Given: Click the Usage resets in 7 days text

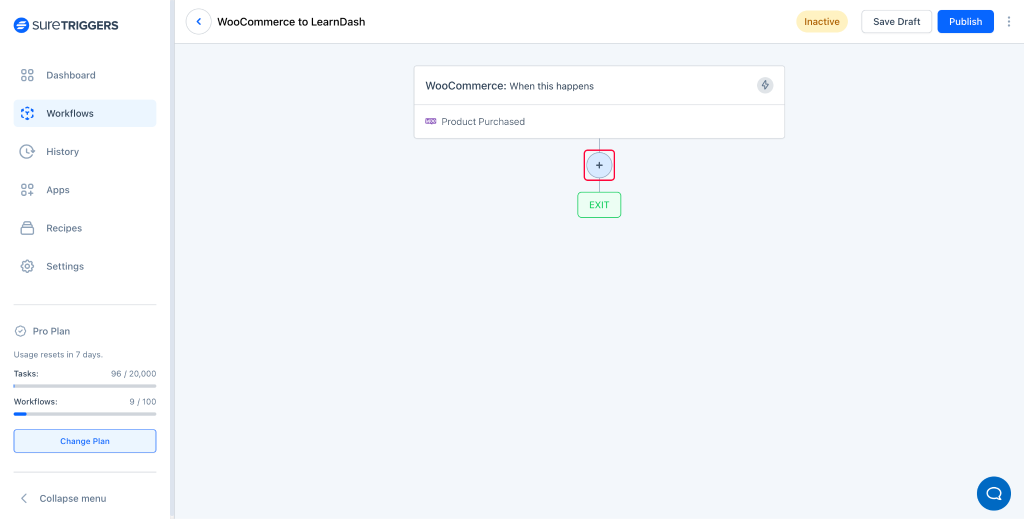Looking at the screenshot, I should 58,355.
